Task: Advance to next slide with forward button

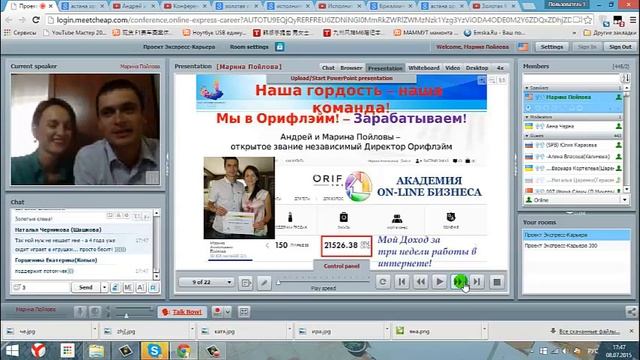Action: click(459, 282)
